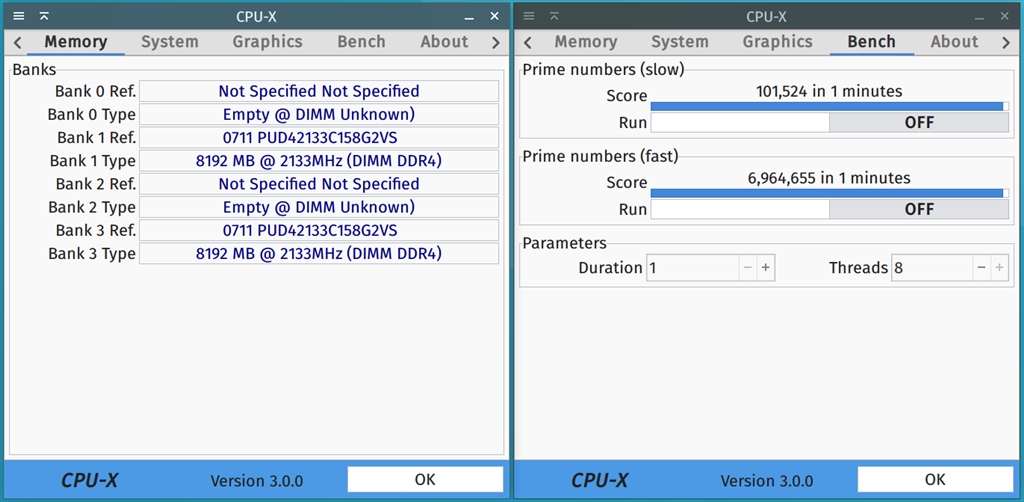Increase the Threads count with plus

pyautogui.click(x=999, y=268)
